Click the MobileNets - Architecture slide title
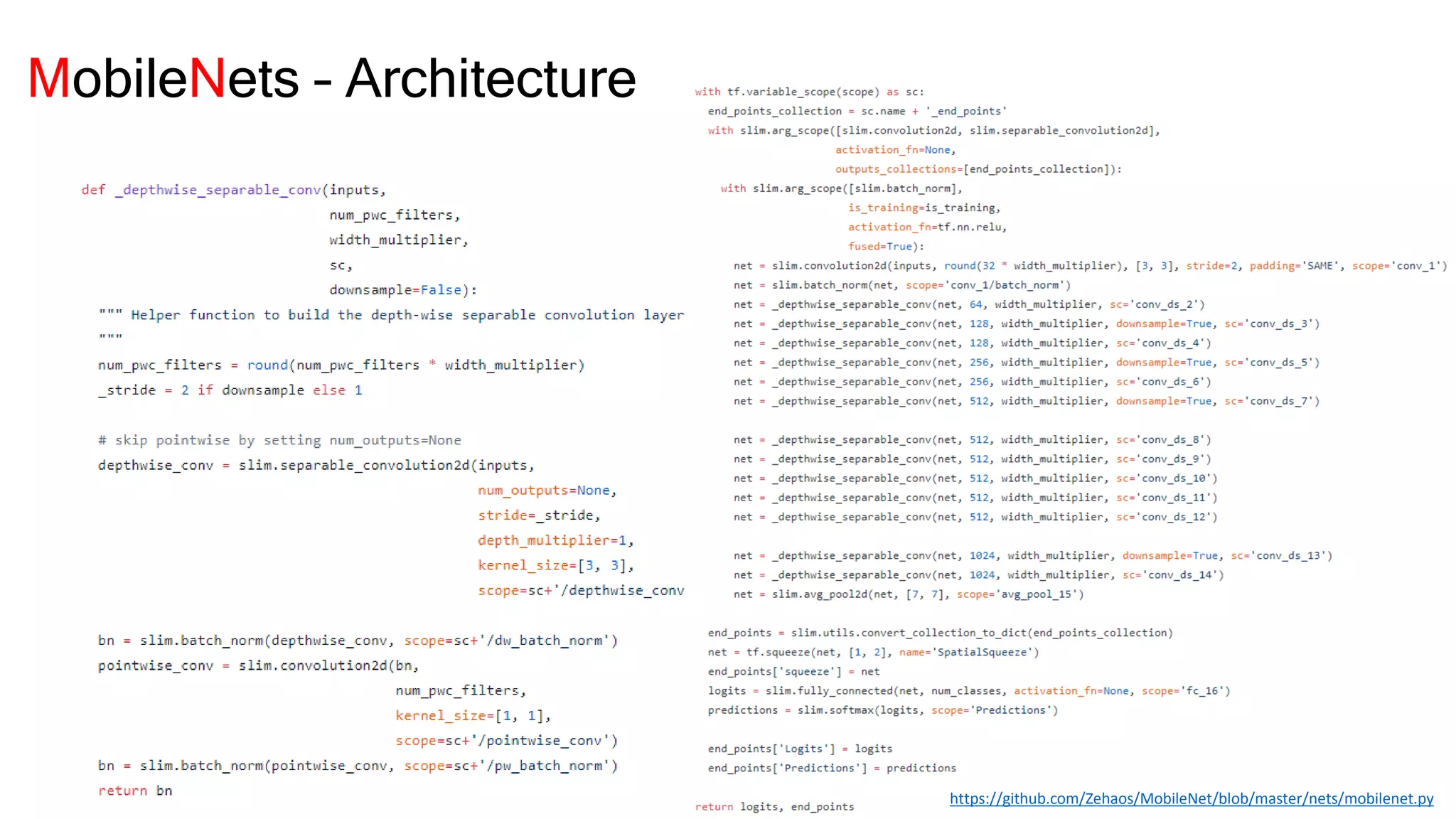 tap(331, 78)
